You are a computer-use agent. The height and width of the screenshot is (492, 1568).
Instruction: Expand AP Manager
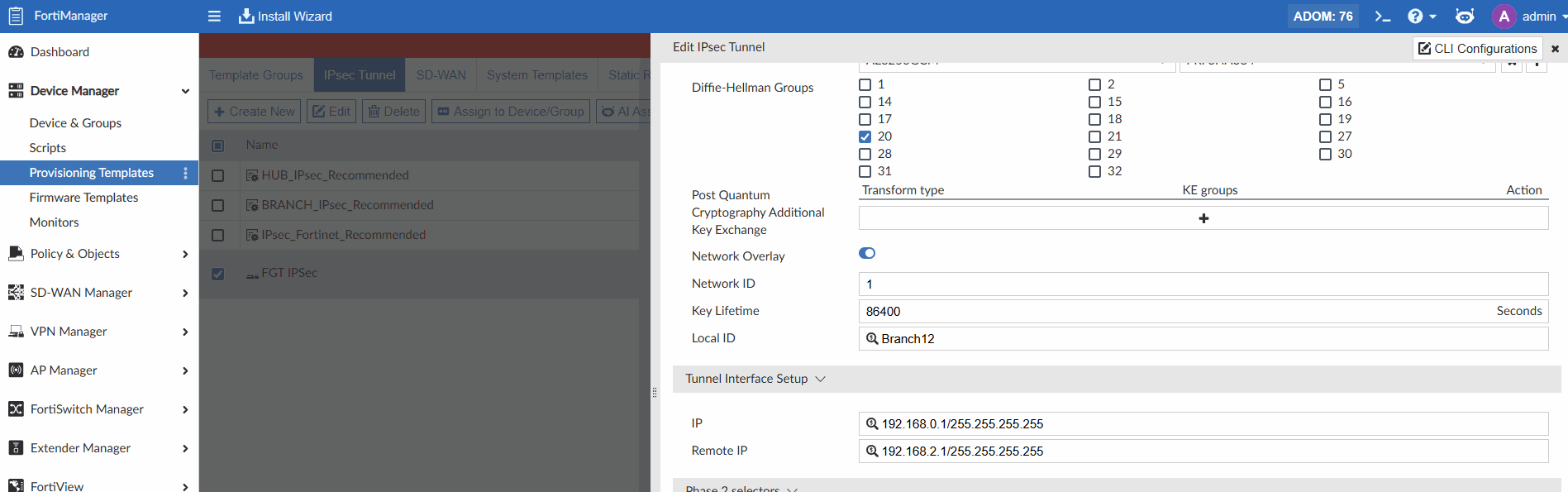click(x=185, y=370)
